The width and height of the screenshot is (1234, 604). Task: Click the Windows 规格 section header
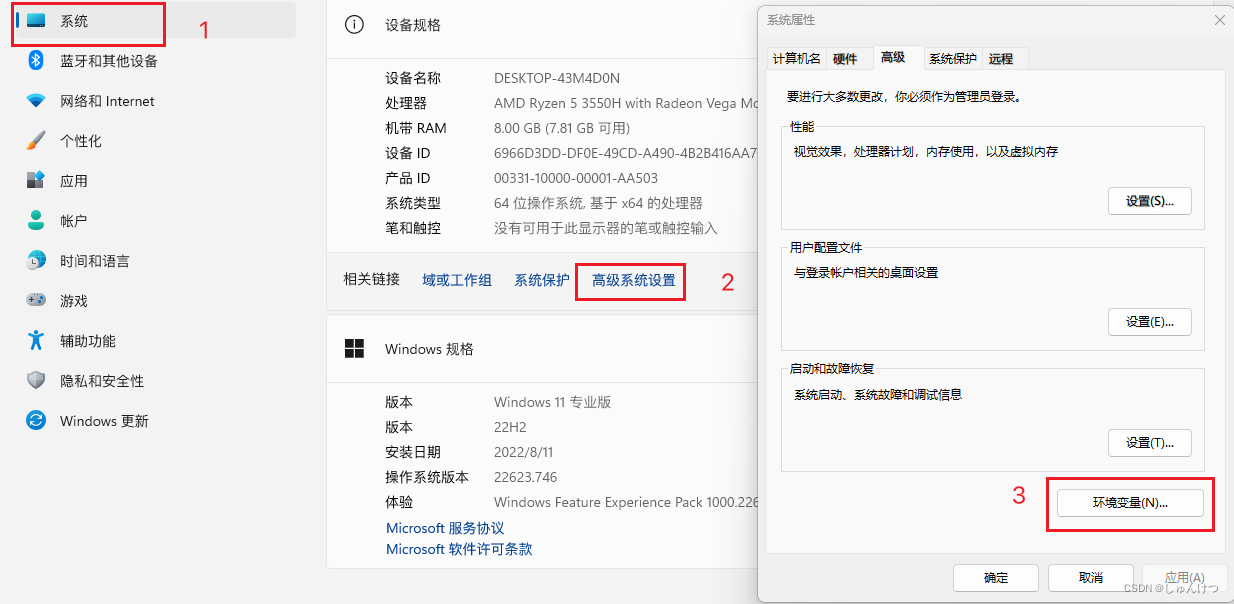pos(429,349)
